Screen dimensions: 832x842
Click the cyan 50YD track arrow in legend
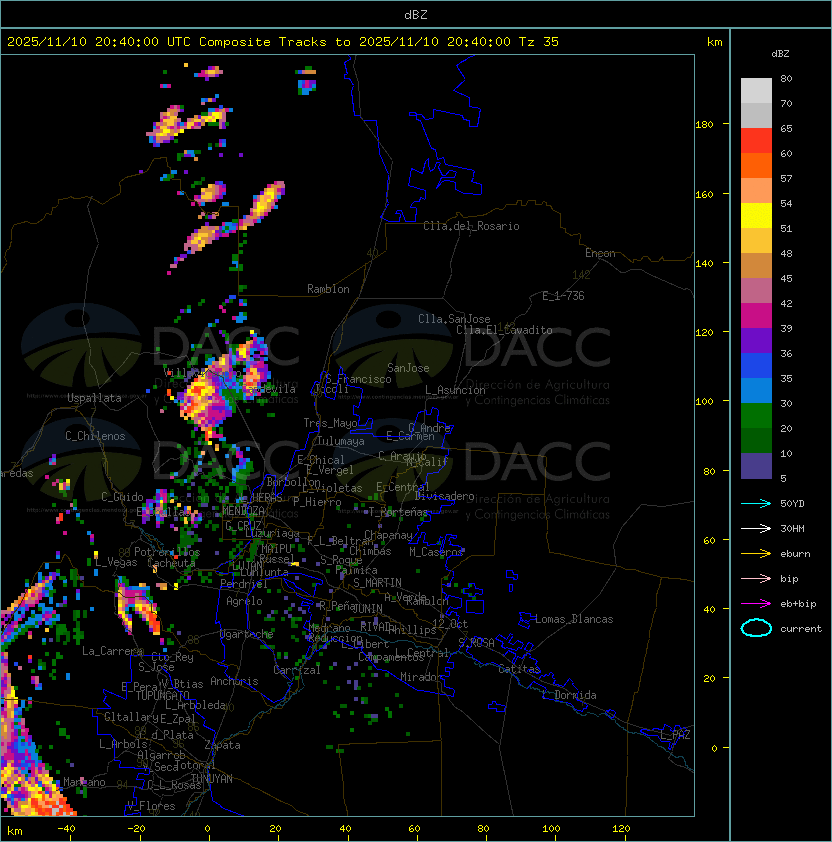[756, 503]
